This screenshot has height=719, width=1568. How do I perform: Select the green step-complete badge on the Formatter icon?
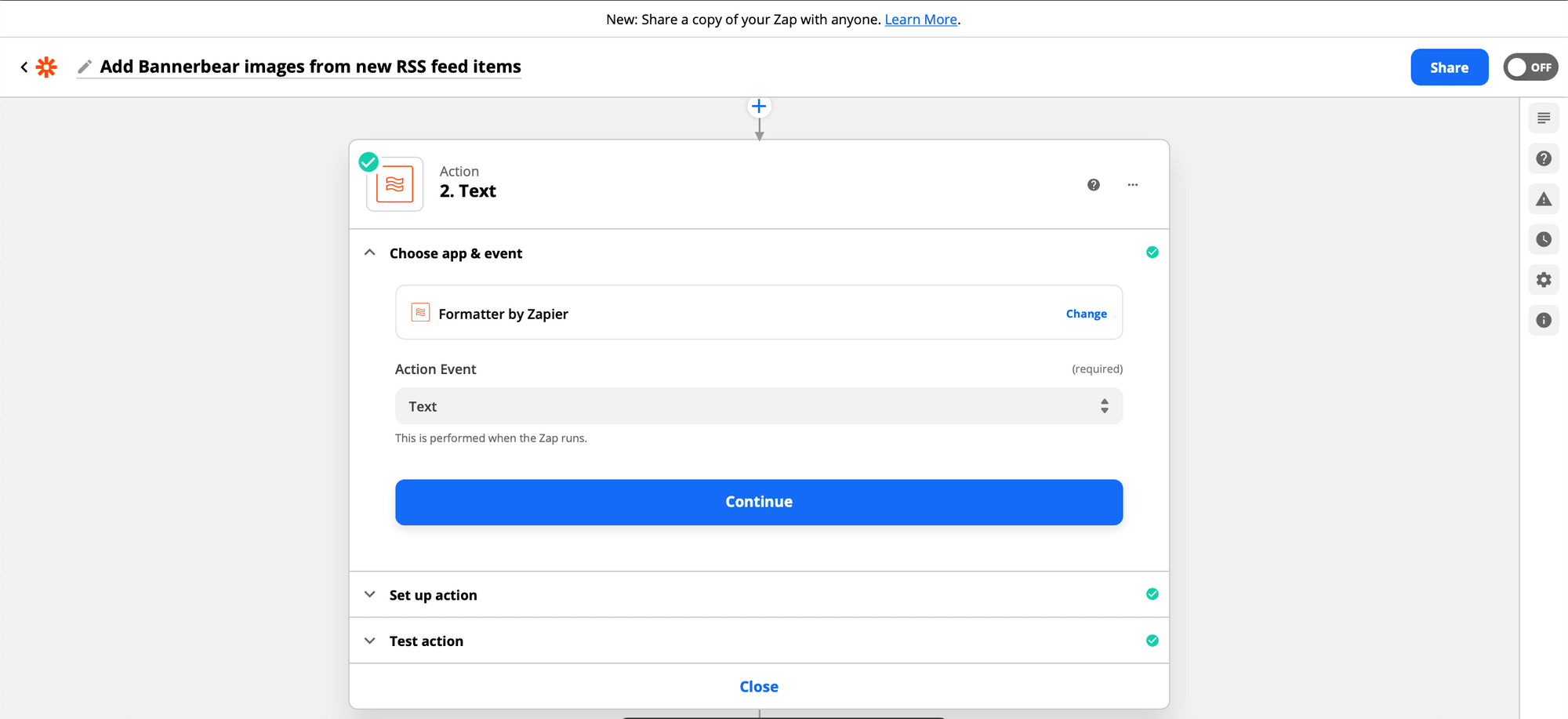(368, 162)
